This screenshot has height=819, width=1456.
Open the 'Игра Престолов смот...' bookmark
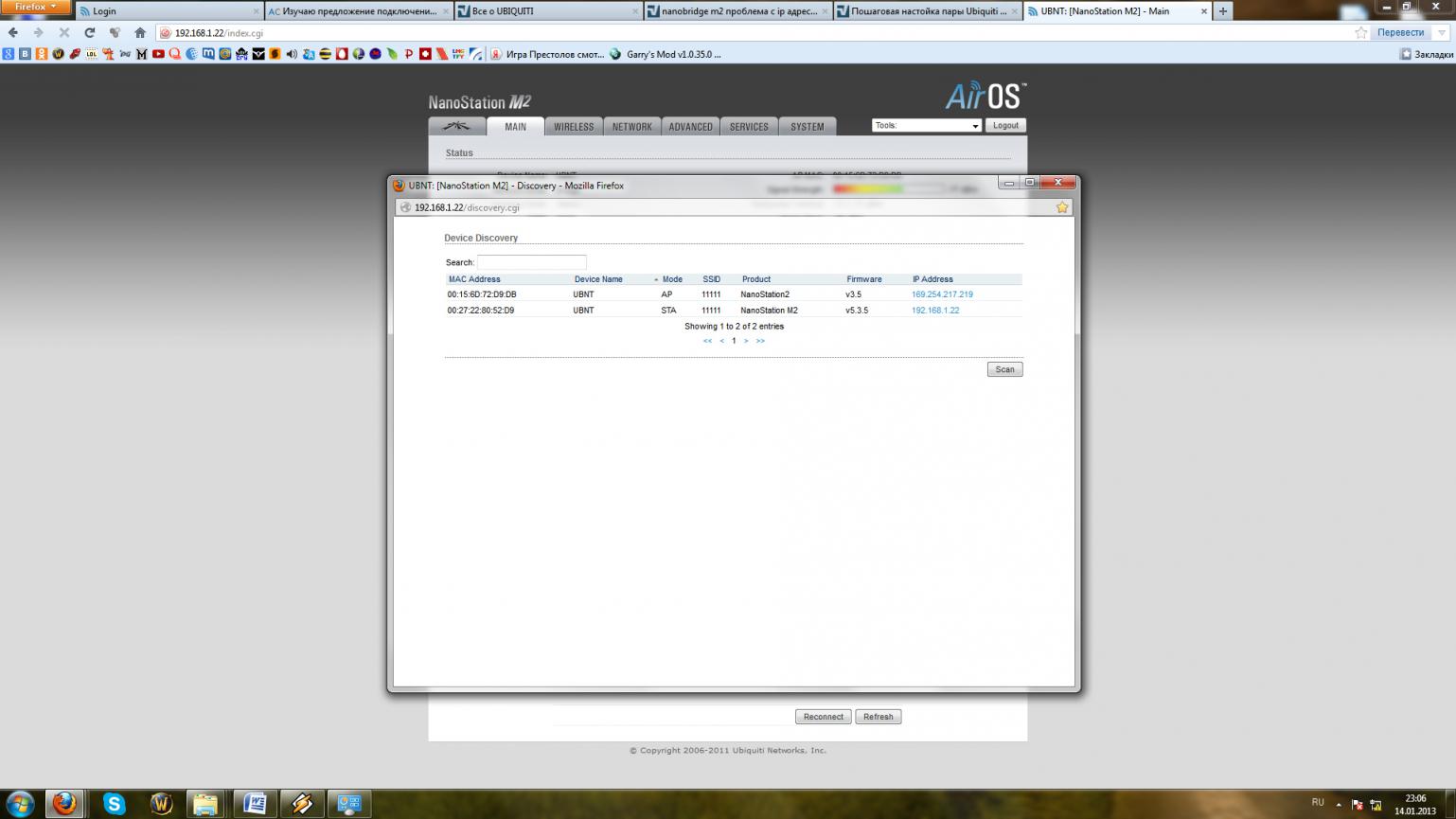click(547, 54)
